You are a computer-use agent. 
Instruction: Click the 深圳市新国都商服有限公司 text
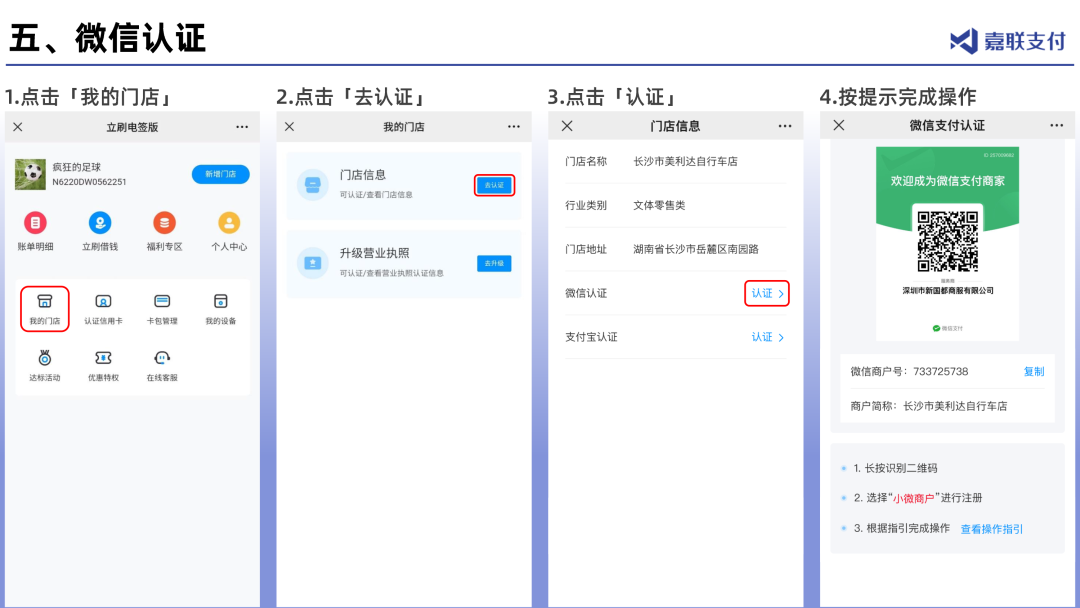click(x=948, y=291)
